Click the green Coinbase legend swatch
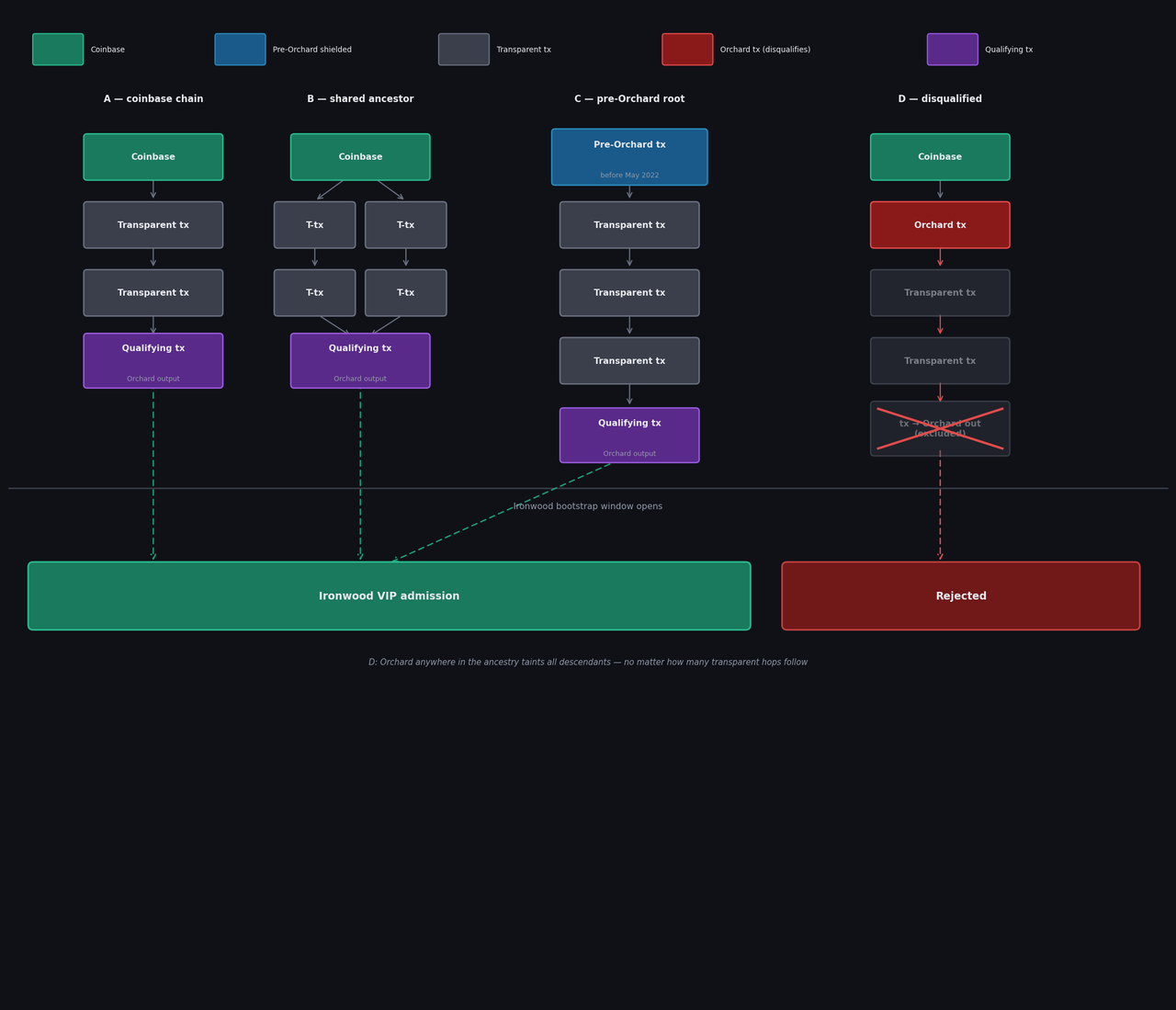This screenshot has height=1010, width=1176. [58, 50]
